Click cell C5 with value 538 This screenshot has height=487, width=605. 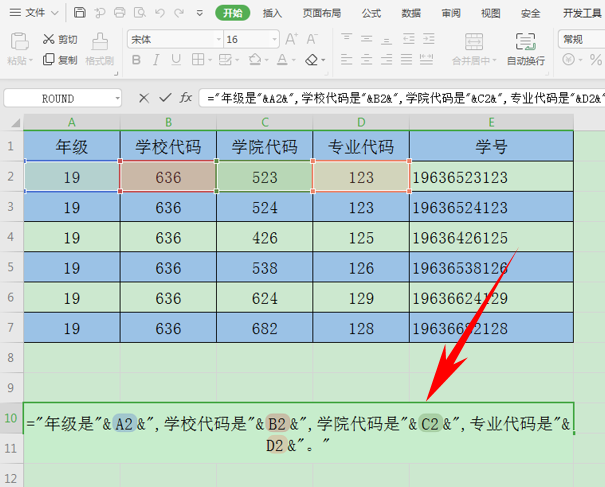tap(265, 267)
